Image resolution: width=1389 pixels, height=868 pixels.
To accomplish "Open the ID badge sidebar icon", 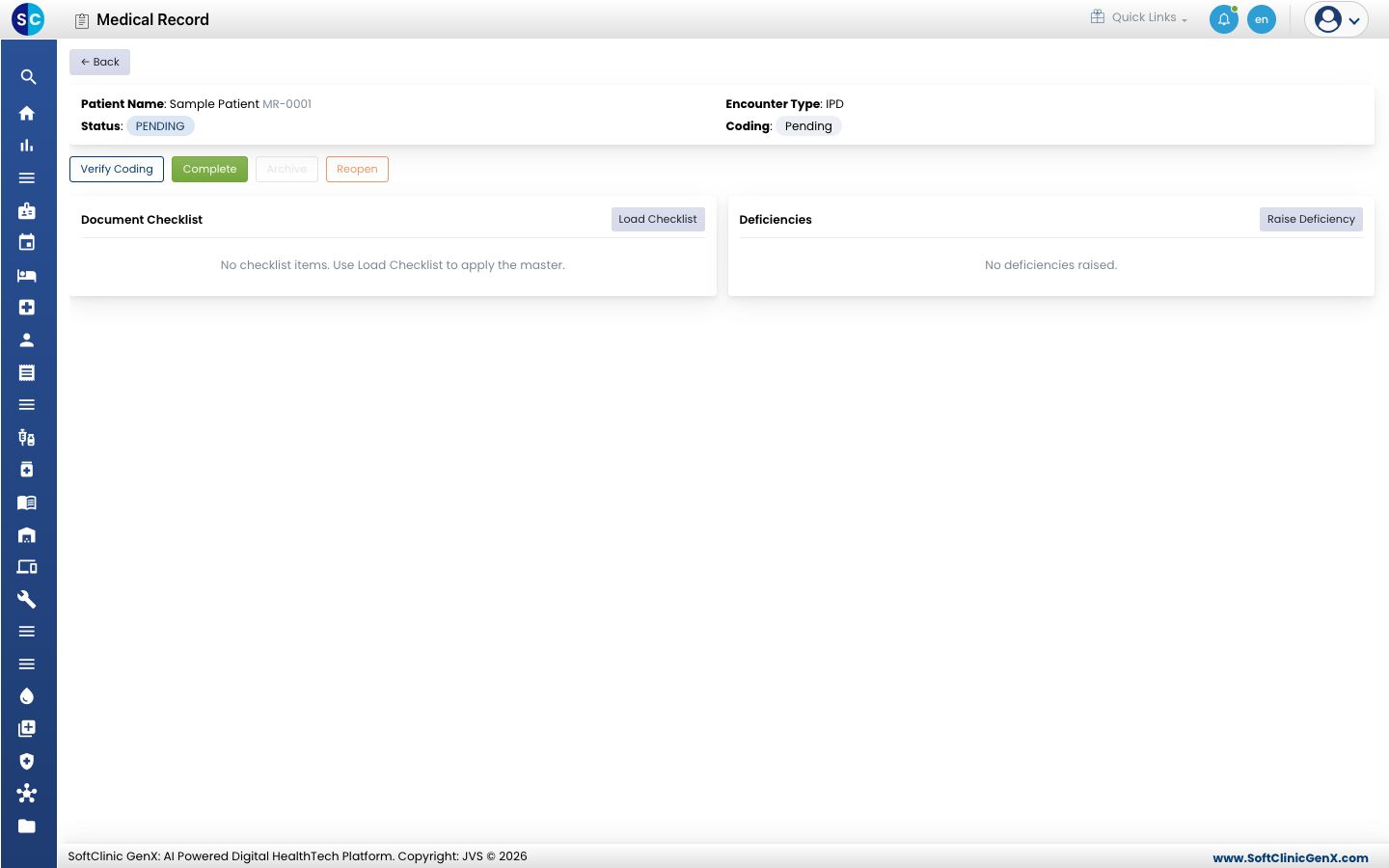I will 27,210.
